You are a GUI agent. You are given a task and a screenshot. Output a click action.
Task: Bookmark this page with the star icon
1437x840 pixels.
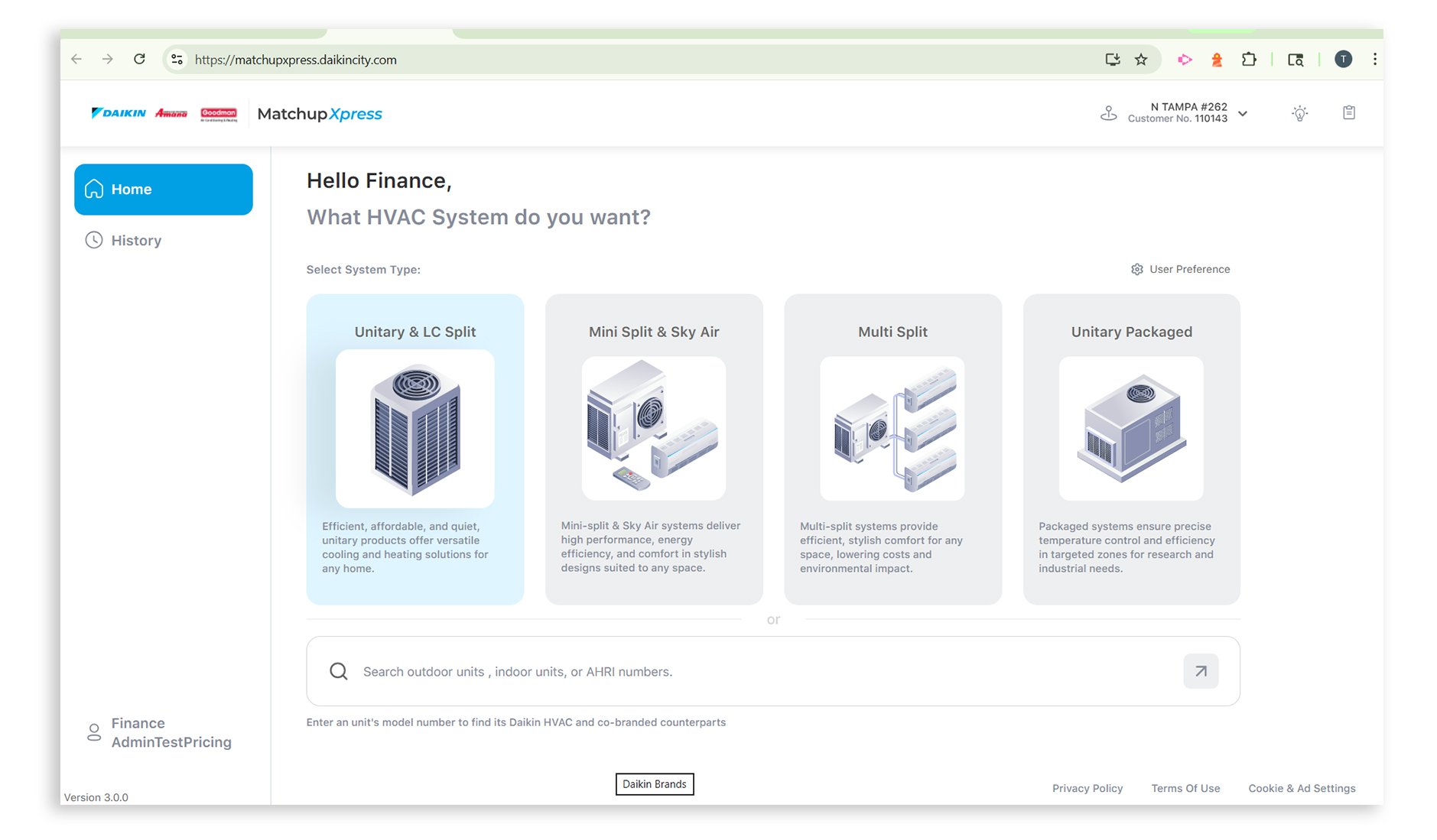click(1141, 60)
